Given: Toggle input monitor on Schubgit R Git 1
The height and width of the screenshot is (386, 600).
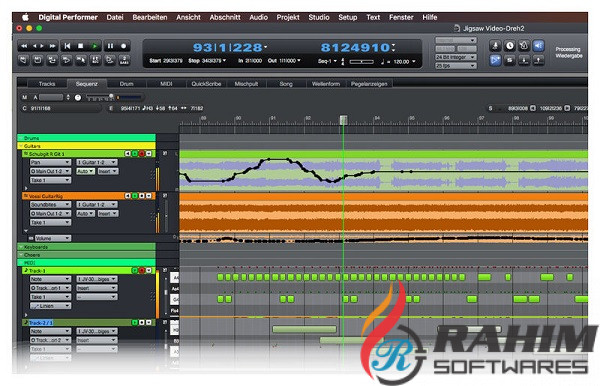Looking at the screenshot, I should coord(128,154).
